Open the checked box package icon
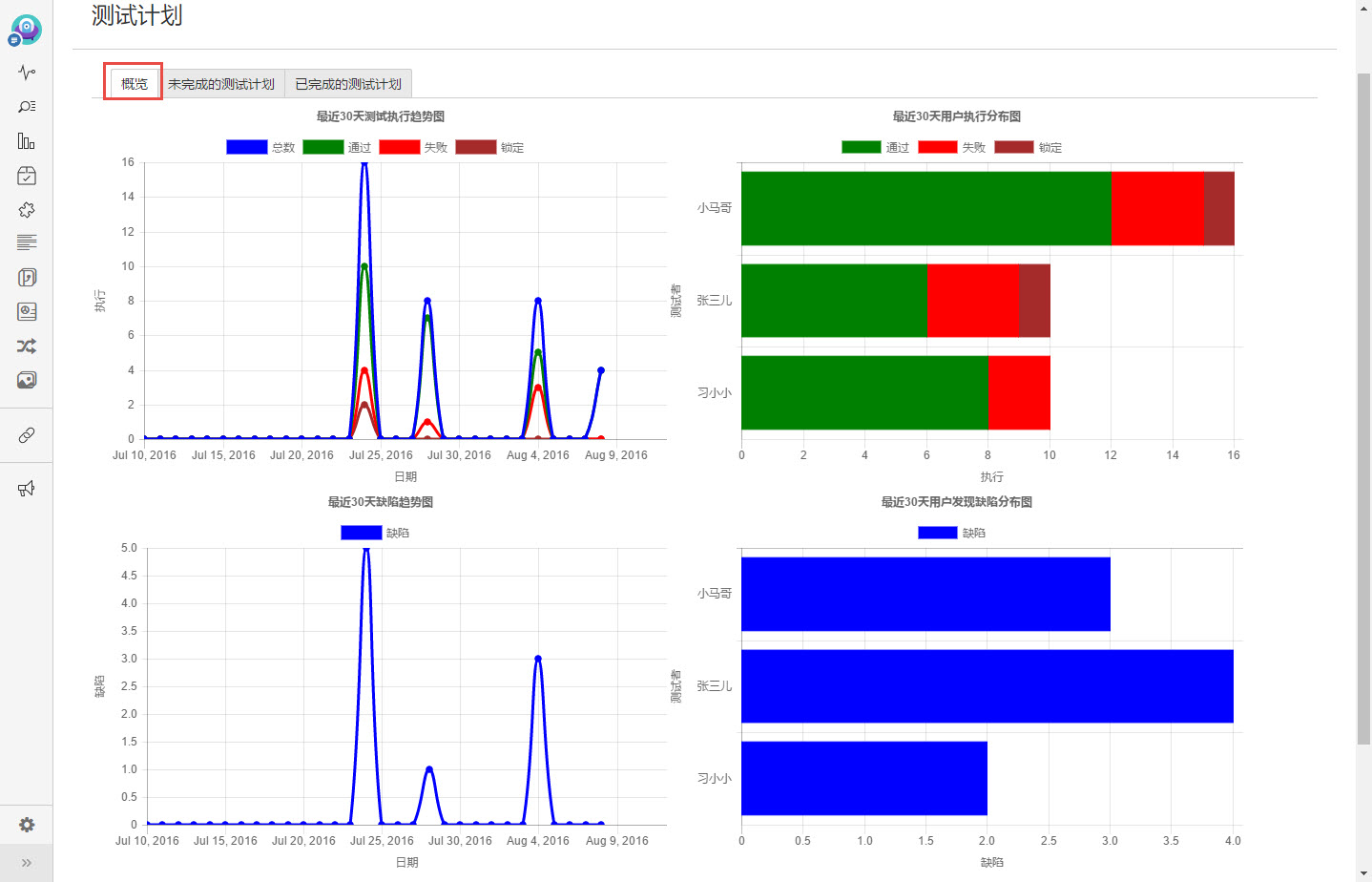The height and width of the screenshot is (882, 1372). point(27,176)
